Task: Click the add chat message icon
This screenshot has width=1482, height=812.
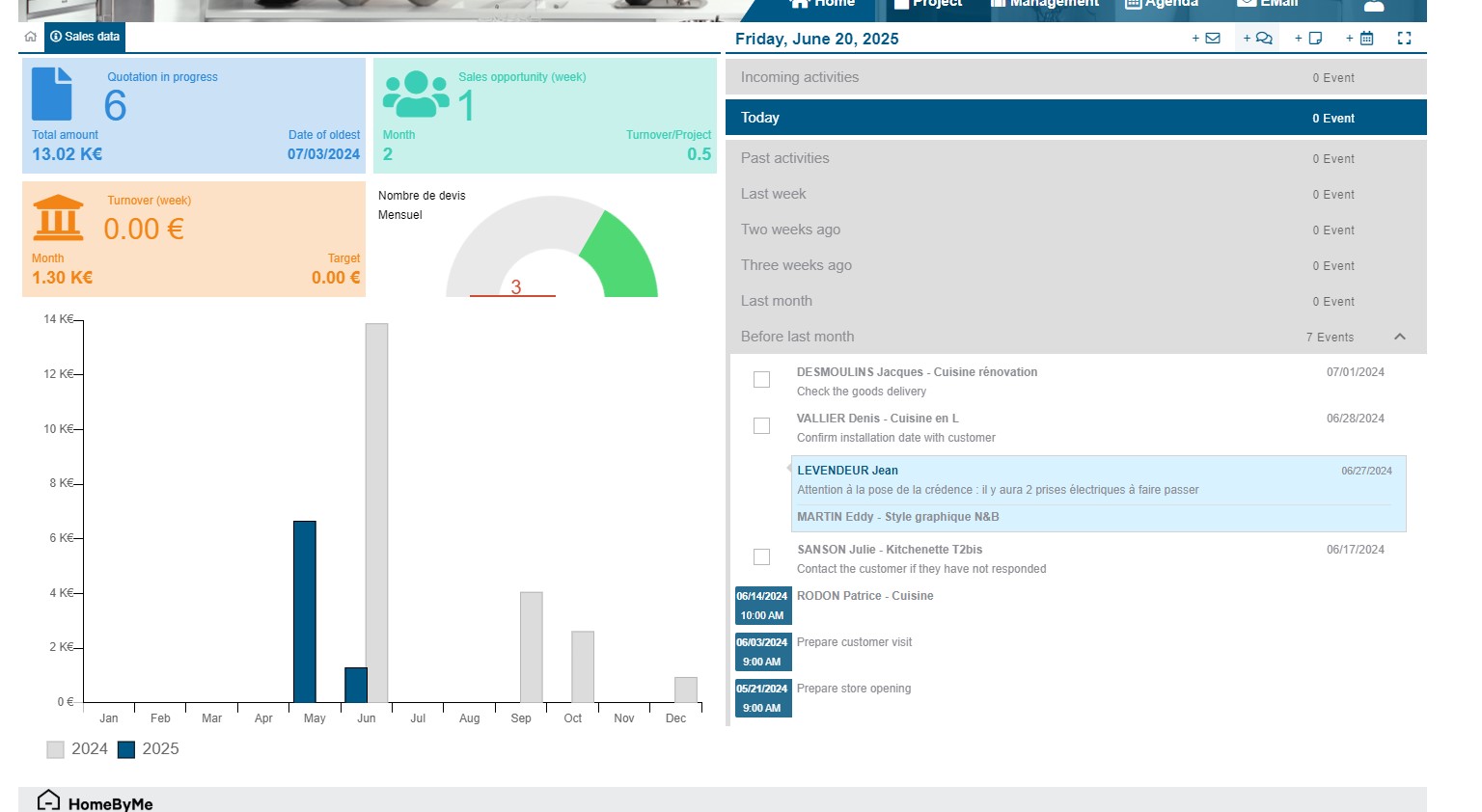Action: coord(1258,39)
